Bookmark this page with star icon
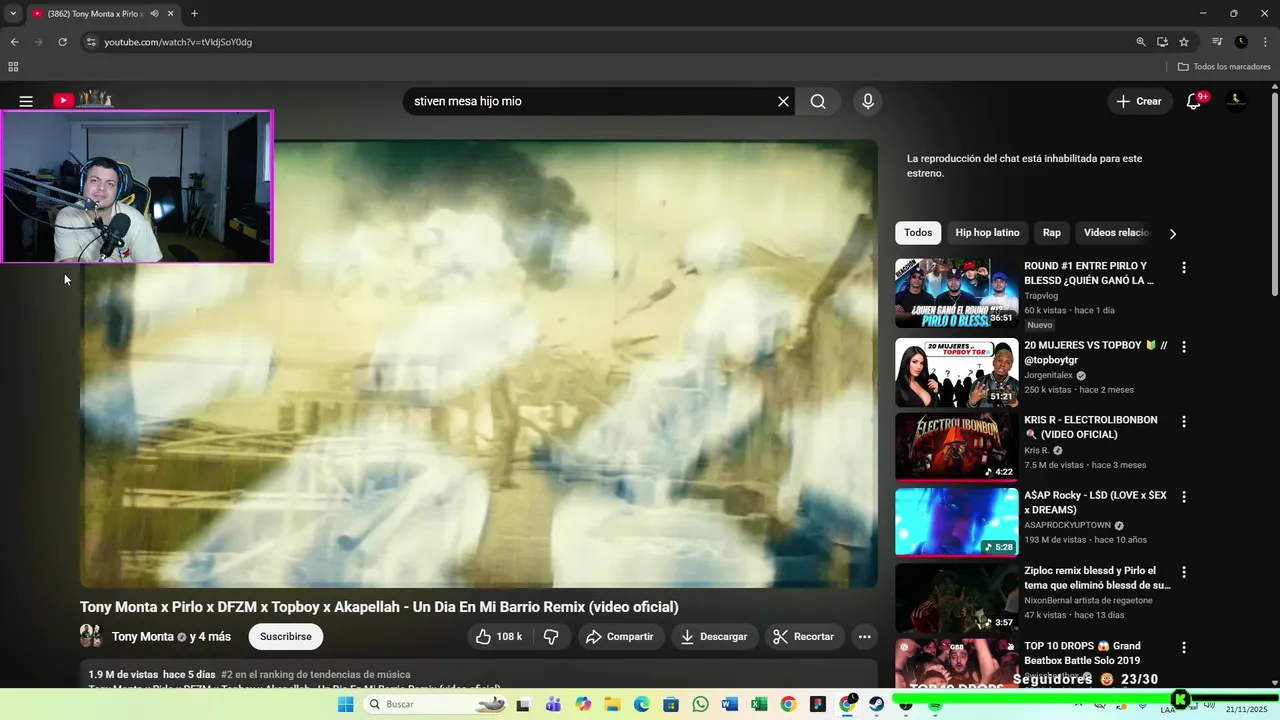Image resolution: width=1280 pixels, height=720 pixels. coord(1184,42)
